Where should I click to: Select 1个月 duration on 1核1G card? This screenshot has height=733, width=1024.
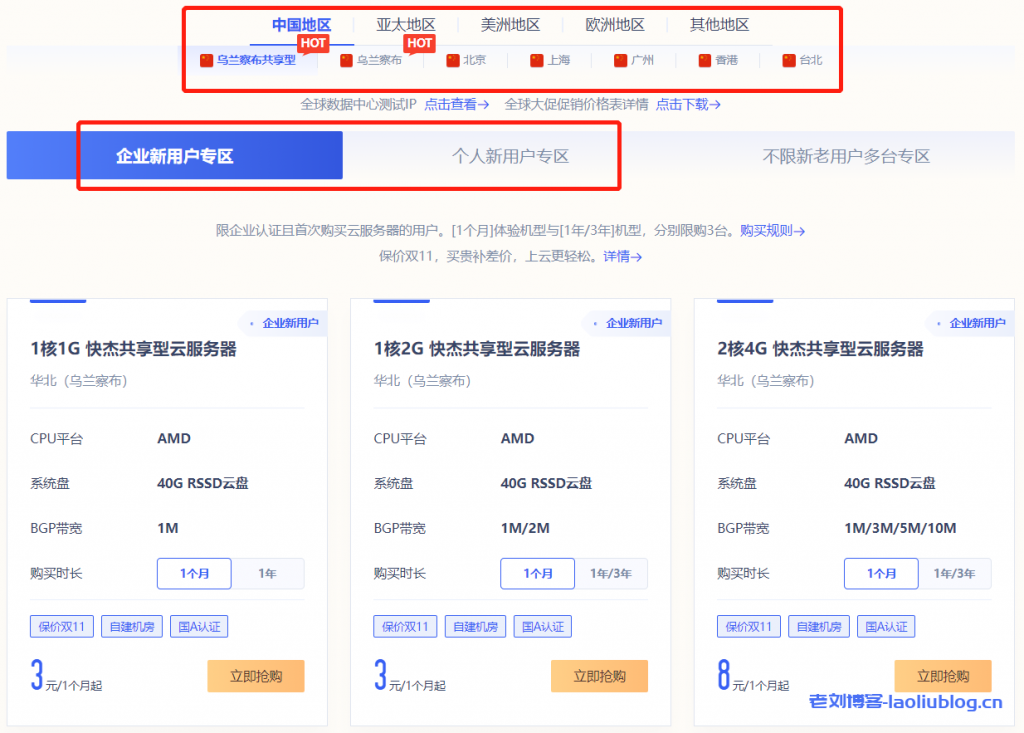pos(194,573)
